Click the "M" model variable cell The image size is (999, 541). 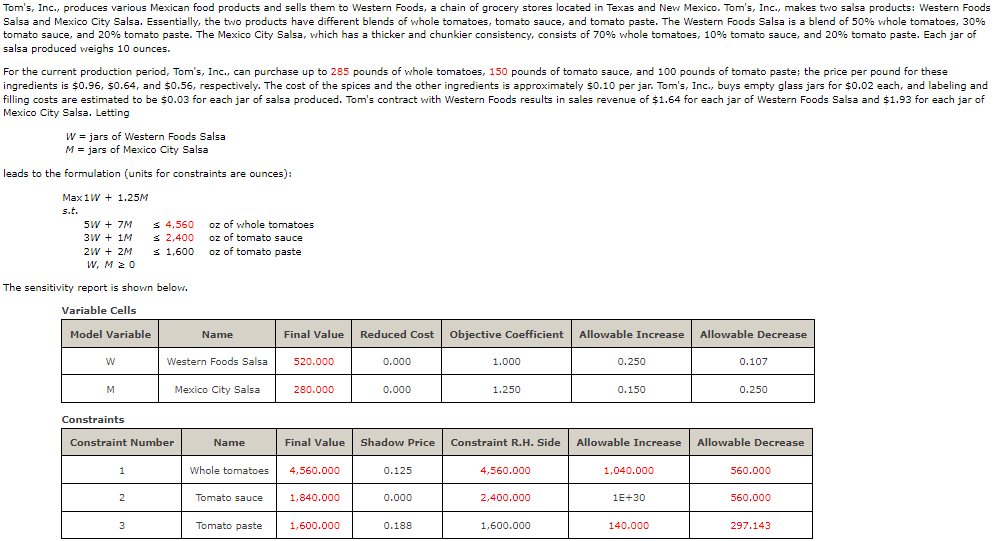[110, 389]
